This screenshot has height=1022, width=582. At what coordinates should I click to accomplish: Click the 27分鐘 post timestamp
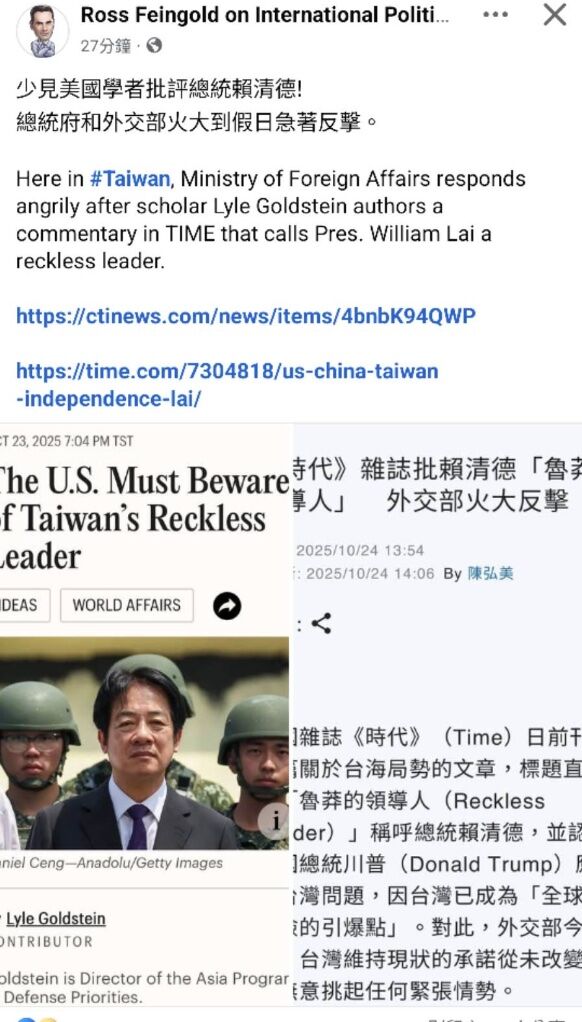coord(106,46)
